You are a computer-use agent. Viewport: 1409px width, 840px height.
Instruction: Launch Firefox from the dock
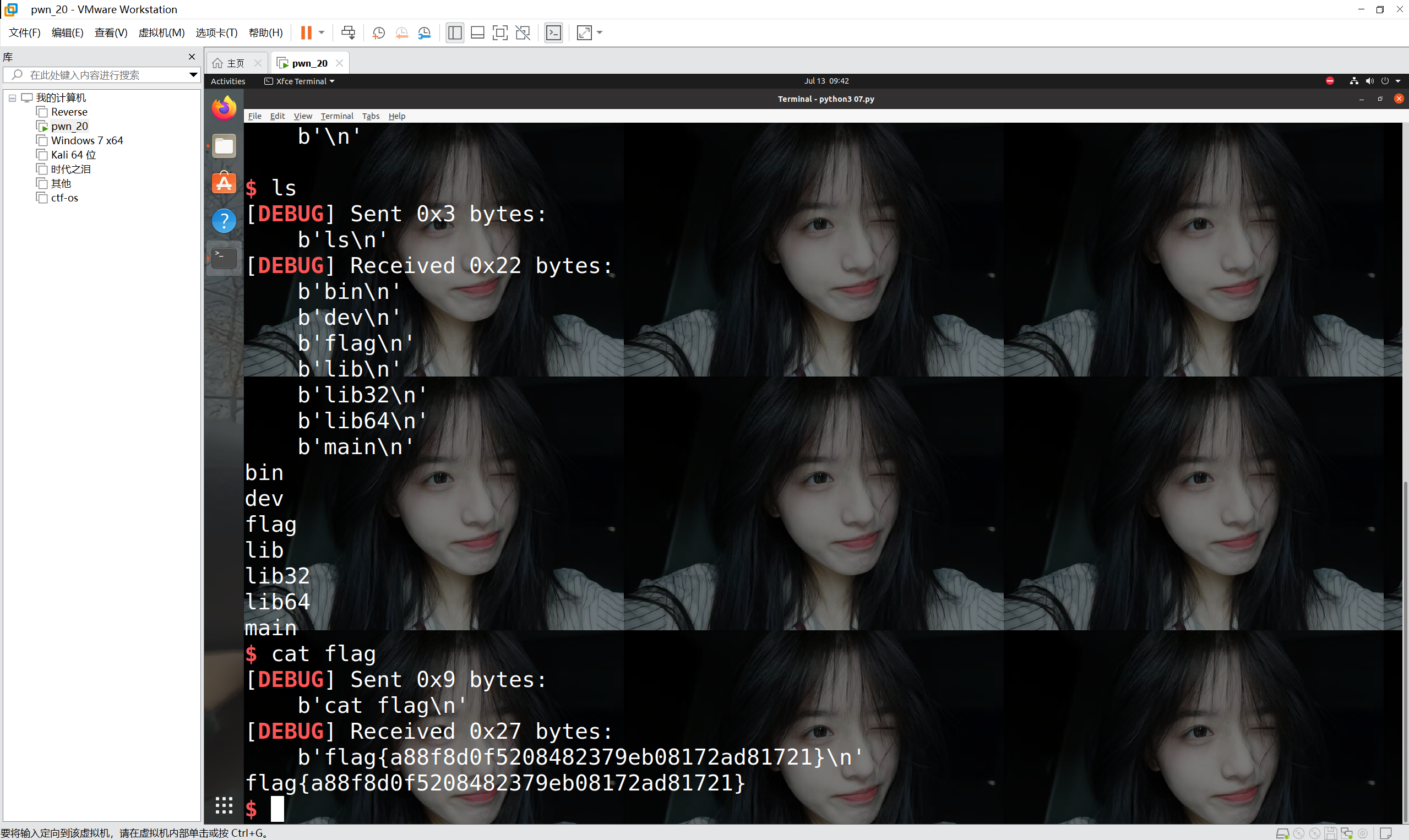(x=224, y=107)
